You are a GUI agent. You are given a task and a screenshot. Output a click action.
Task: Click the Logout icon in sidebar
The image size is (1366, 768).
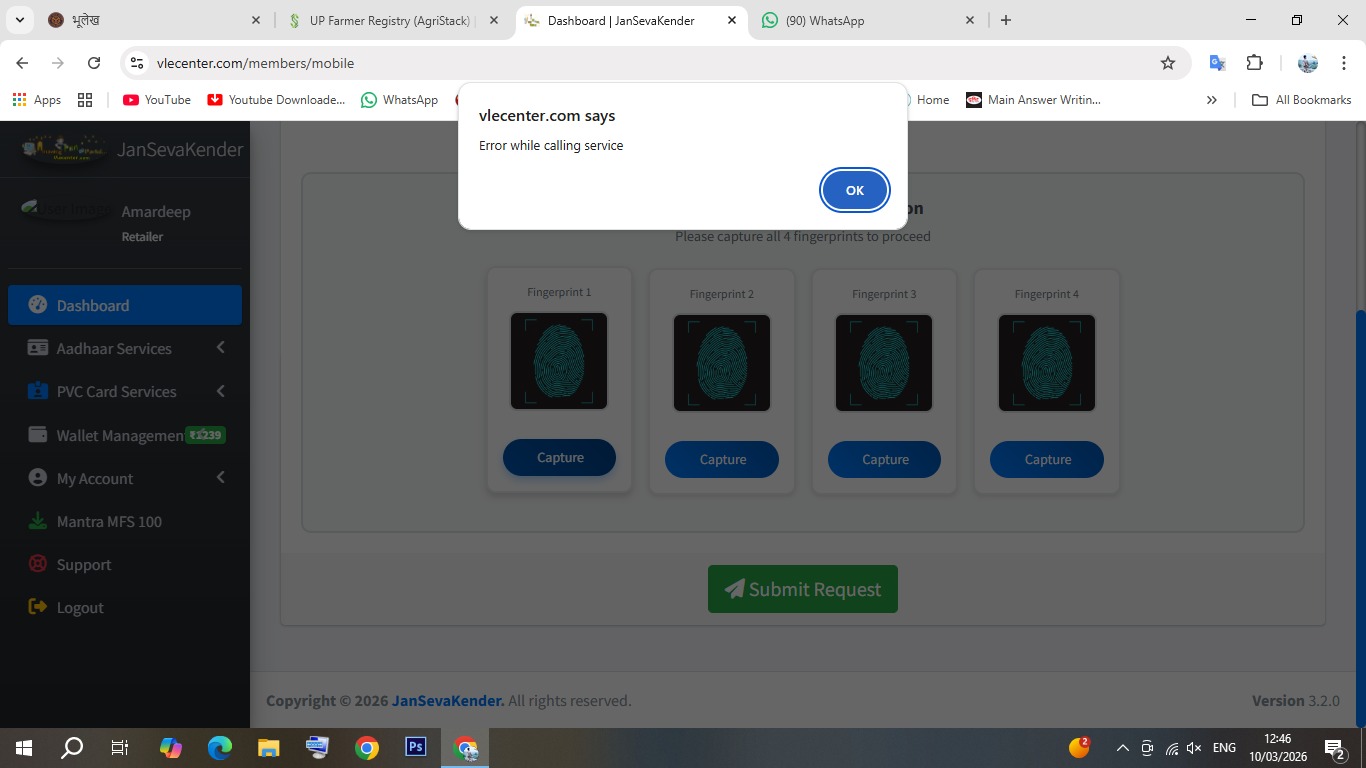[x=38, y=607]
